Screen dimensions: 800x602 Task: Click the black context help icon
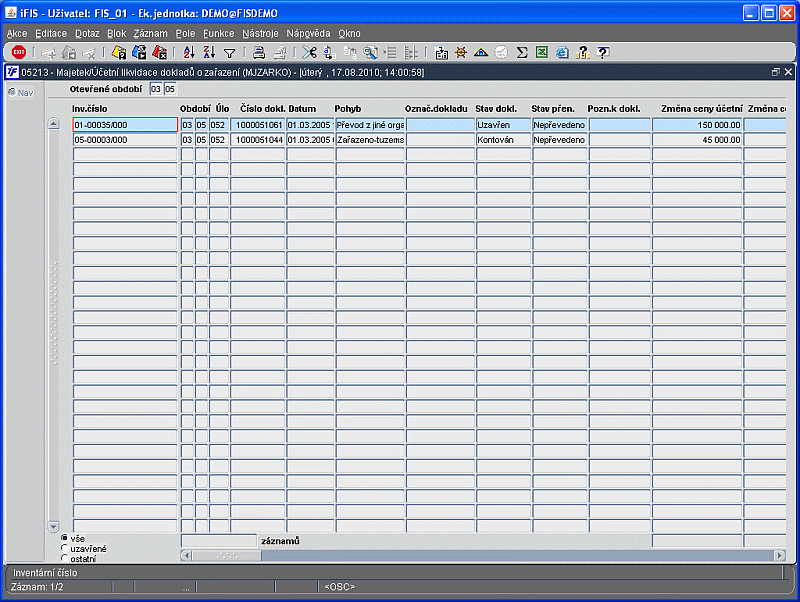tap(603, 53)
